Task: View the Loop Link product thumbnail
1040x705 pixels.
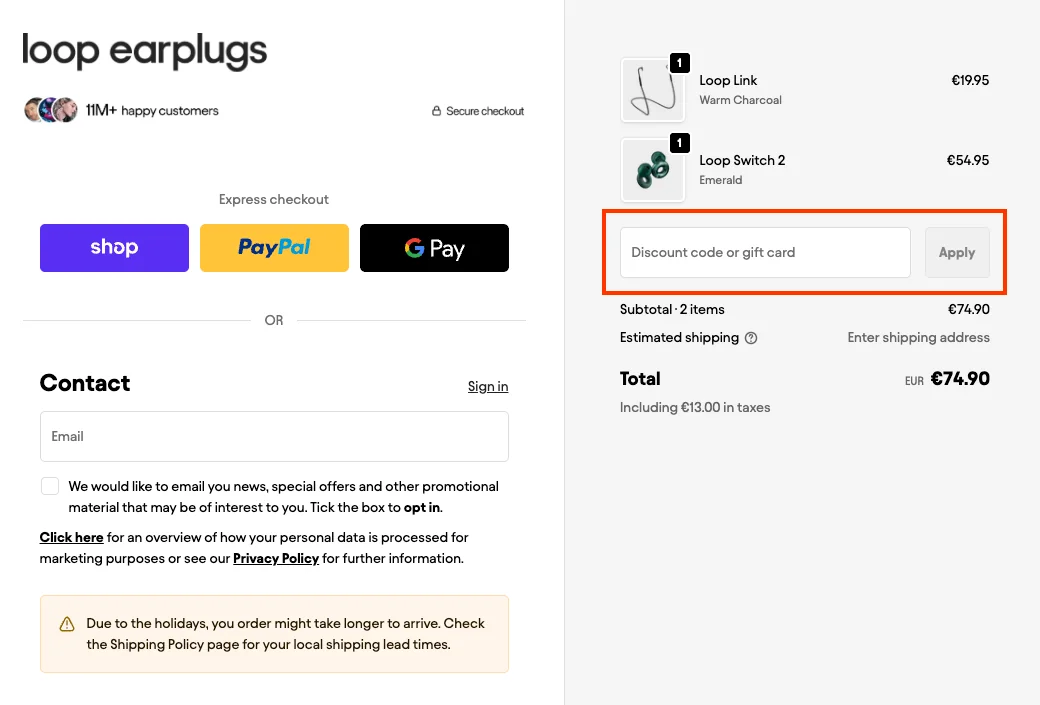Action: pyautogui.click(x=653, y=89)
